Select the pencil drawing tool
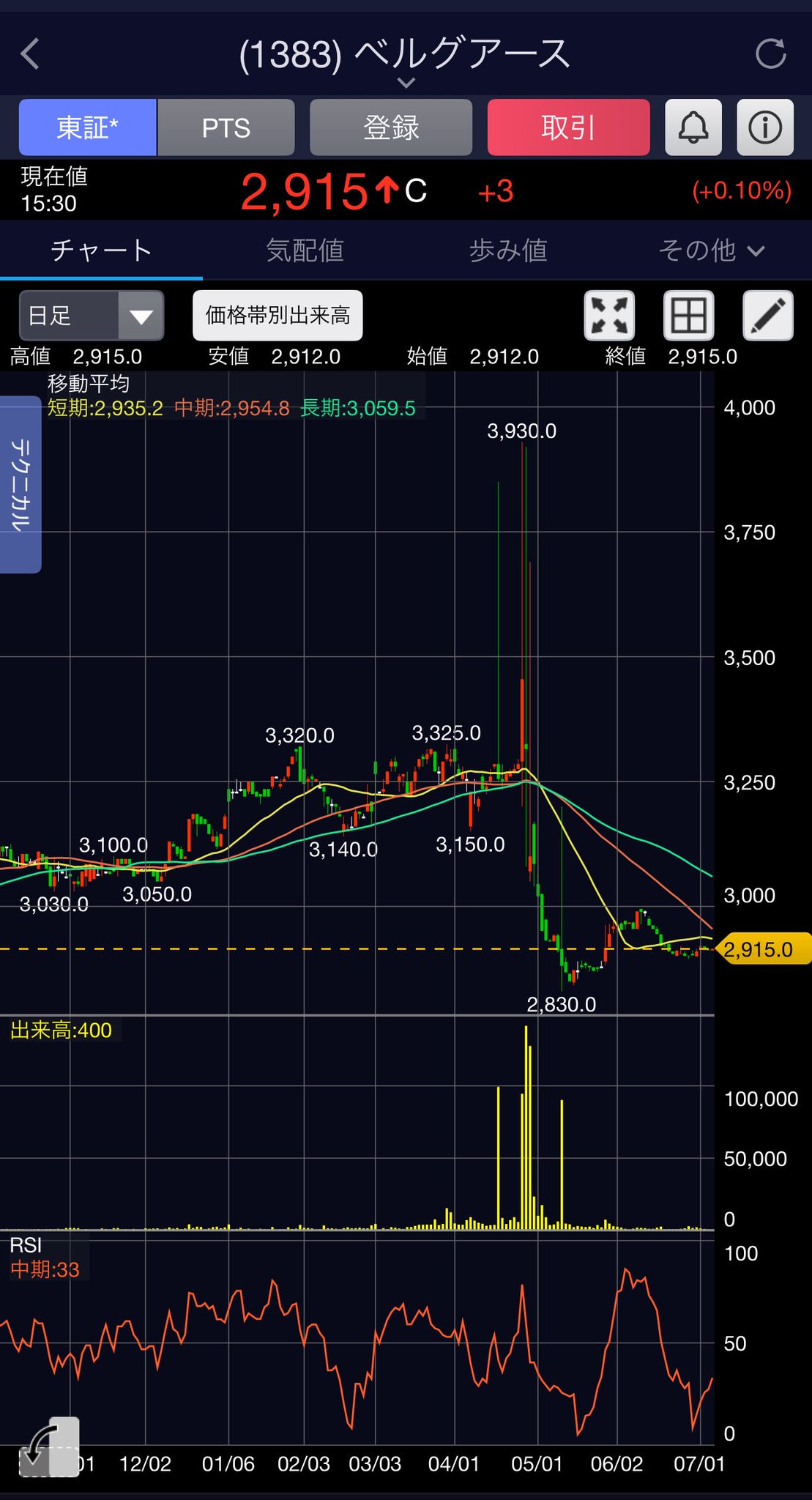Screen dimensions: 812x1500 point(768,316)
